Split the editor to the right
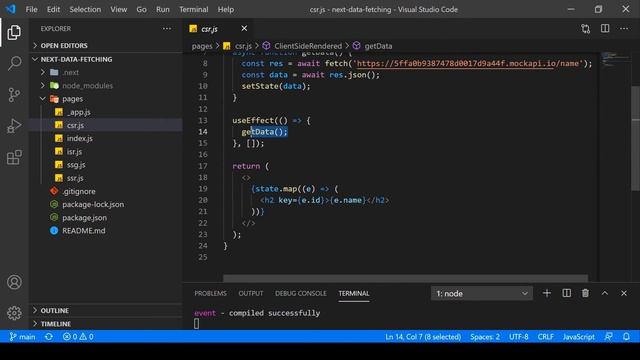 click(605, 29)
